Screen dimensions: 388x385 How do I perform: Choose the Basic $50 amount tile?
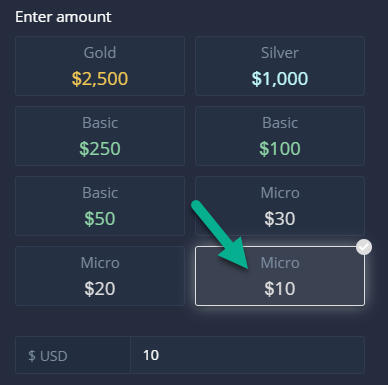(100, 206)
